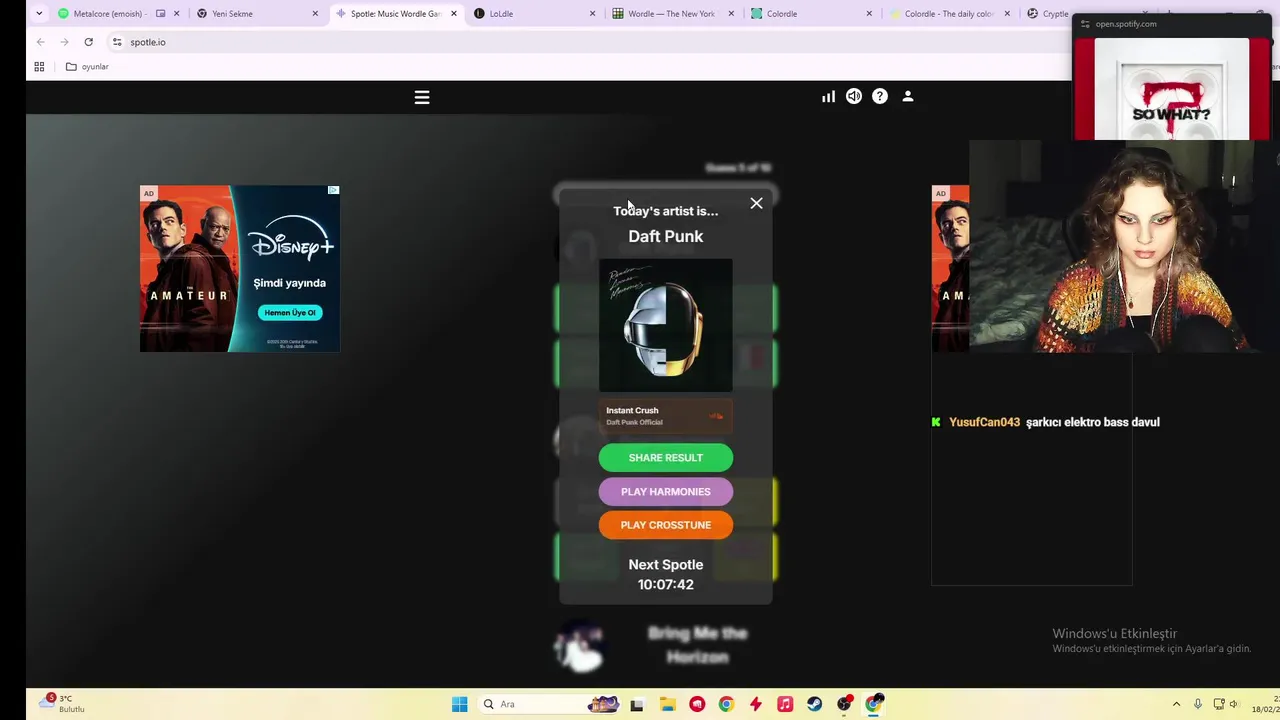The height and width of the screenshot is (720, 1280).
Task: Close the Today's artist popup
Action: [x=756, y=203]
